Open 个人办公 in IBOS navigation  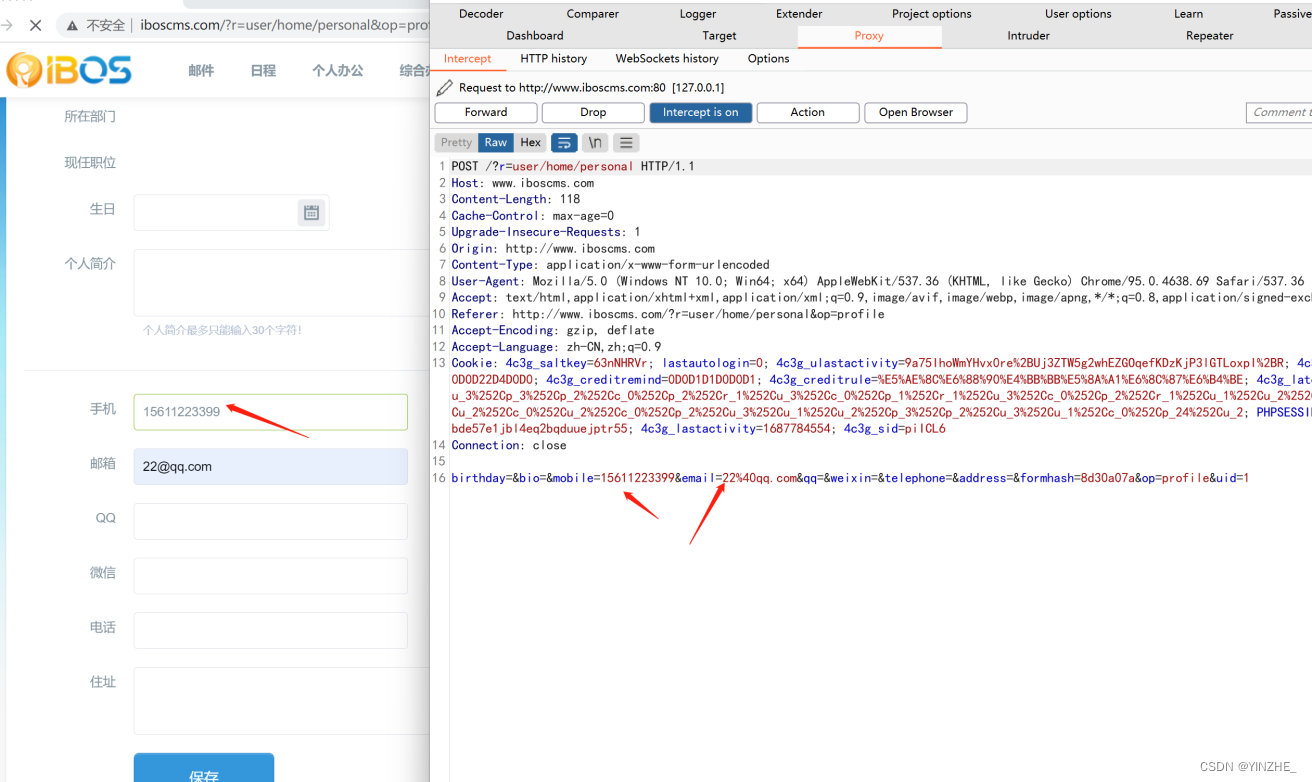[x=338, y=71]
